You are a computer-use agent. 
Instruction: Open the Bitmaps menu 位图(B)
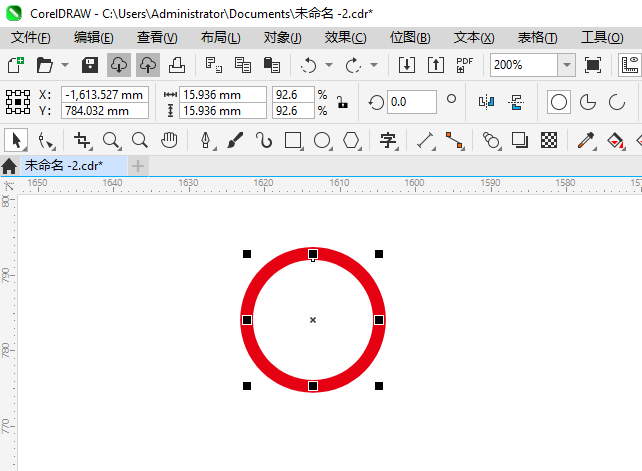tap(410, 38)
